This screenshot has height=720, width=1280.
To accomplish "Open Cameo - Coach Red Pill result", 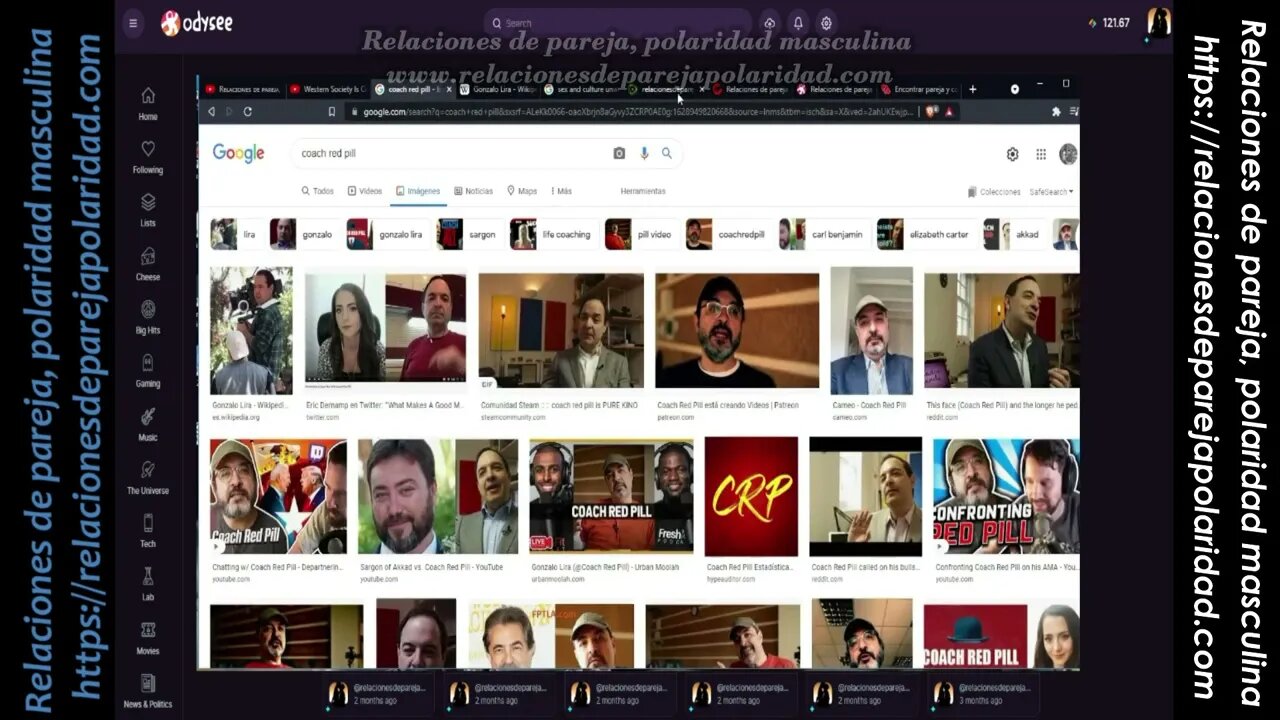I will 871,330.
